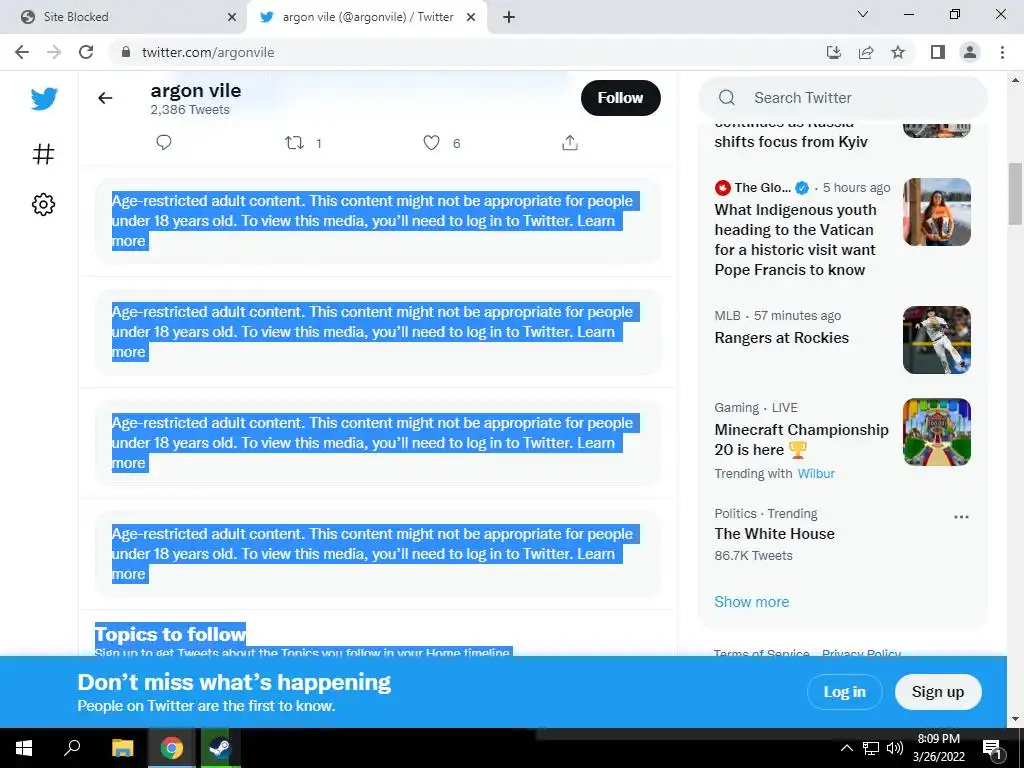
Task: Click the install app icon in address bar
Action: click(834, 52)
